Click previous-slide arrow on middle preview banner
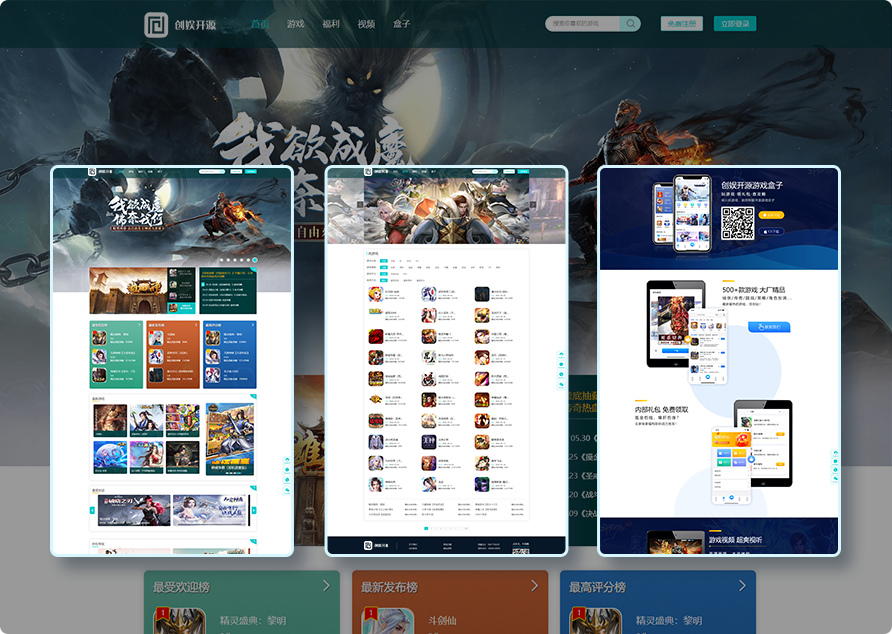The image size is (892, 634). (x=360, y=204)
